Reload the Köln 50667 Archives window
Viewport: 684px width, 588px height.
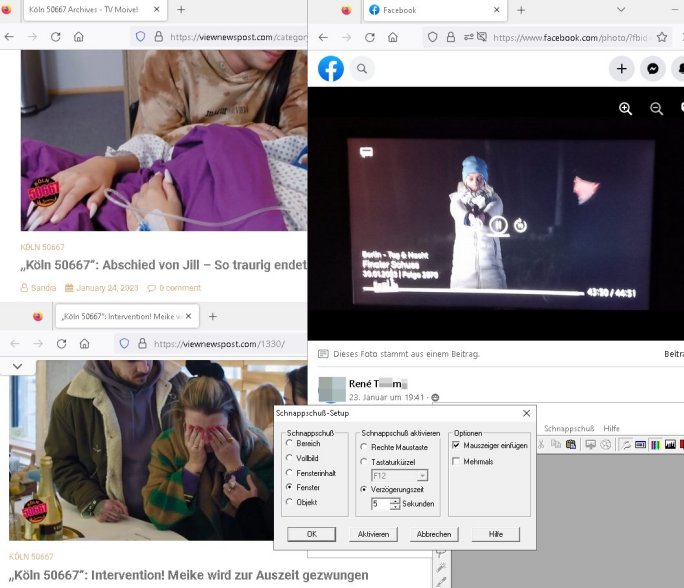pyautogui.click(x=55, y=37)
